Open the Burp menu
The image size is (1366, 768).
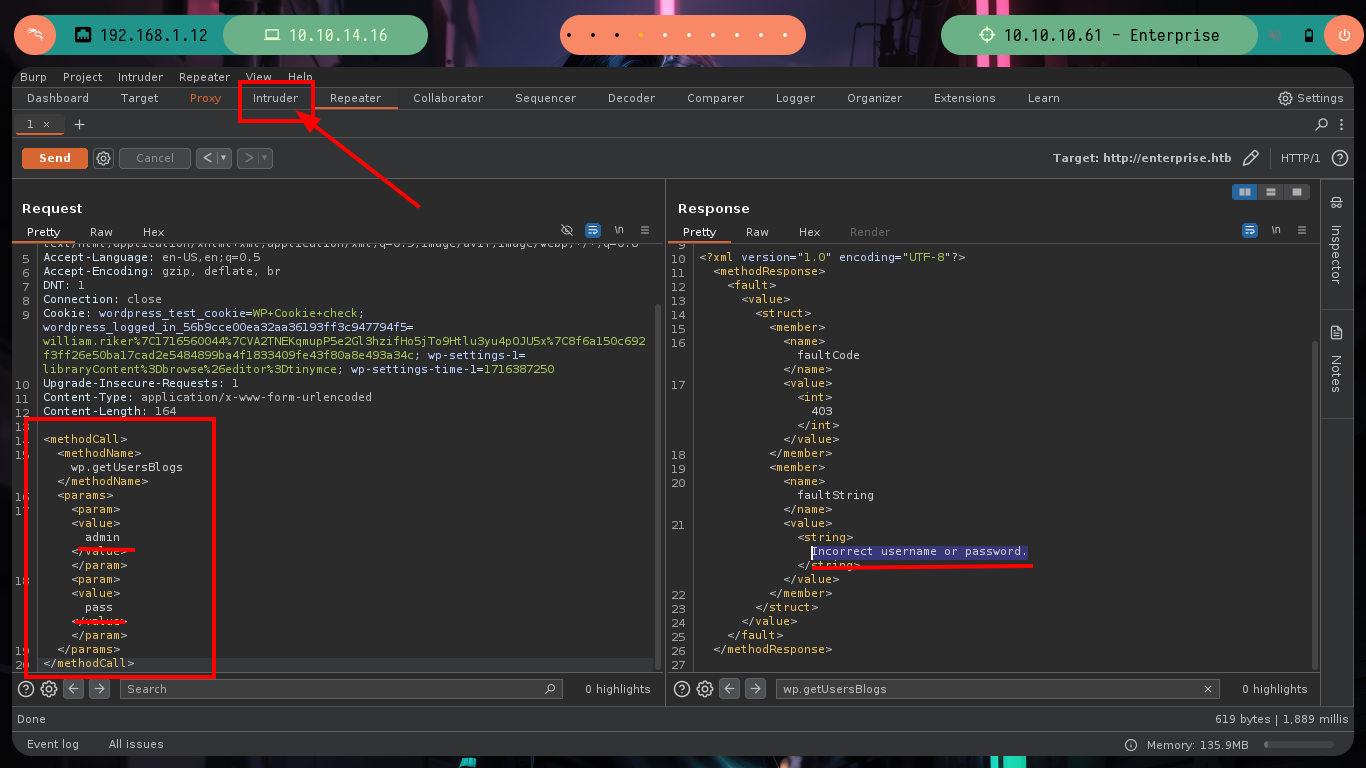[x=33, y=77]
